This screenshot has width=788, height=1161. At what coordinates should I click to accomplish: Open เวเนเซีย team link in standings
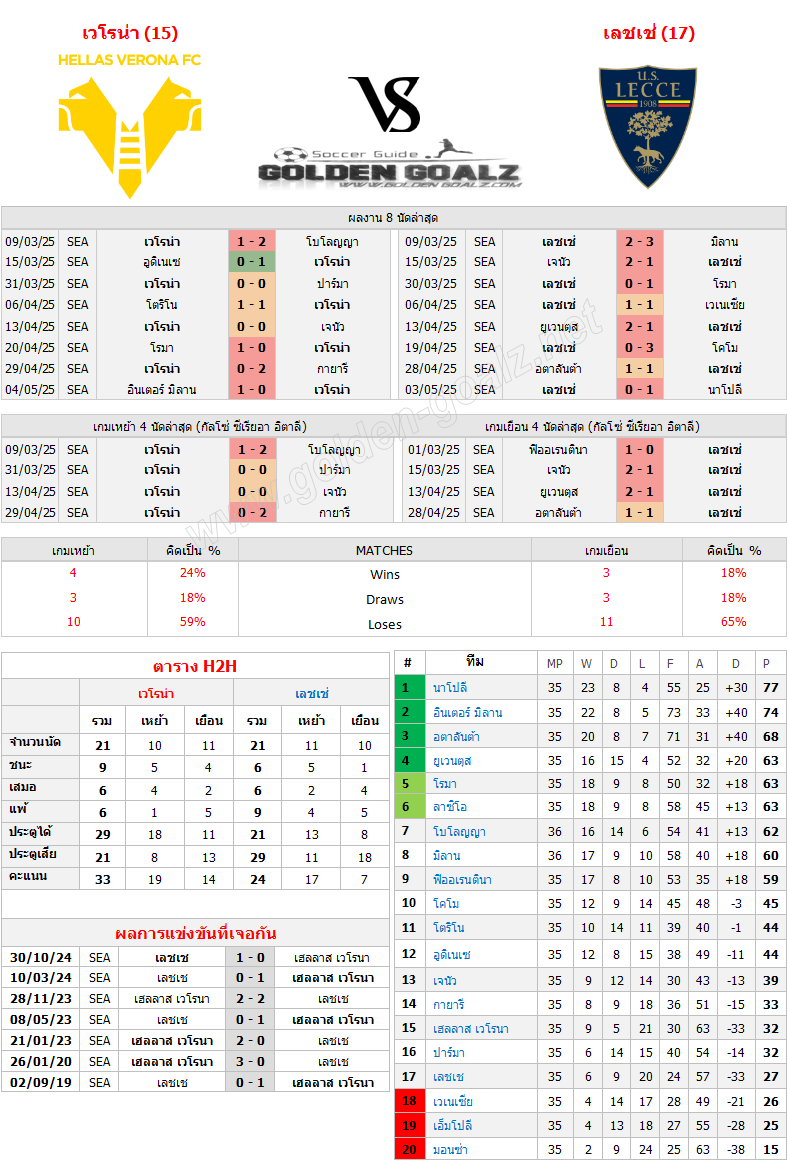[453, 1101]
